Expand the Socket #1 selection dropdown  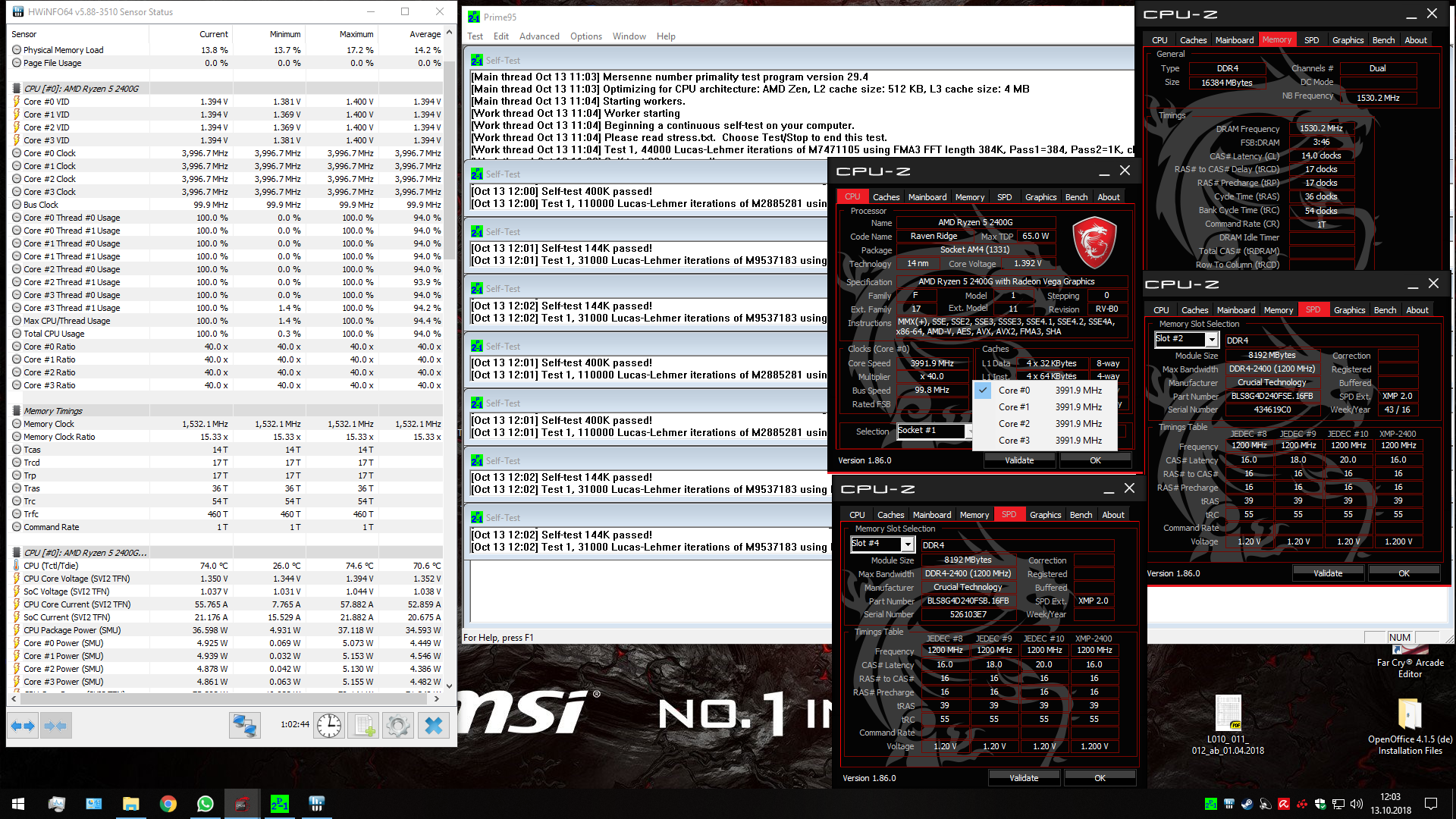971,431
